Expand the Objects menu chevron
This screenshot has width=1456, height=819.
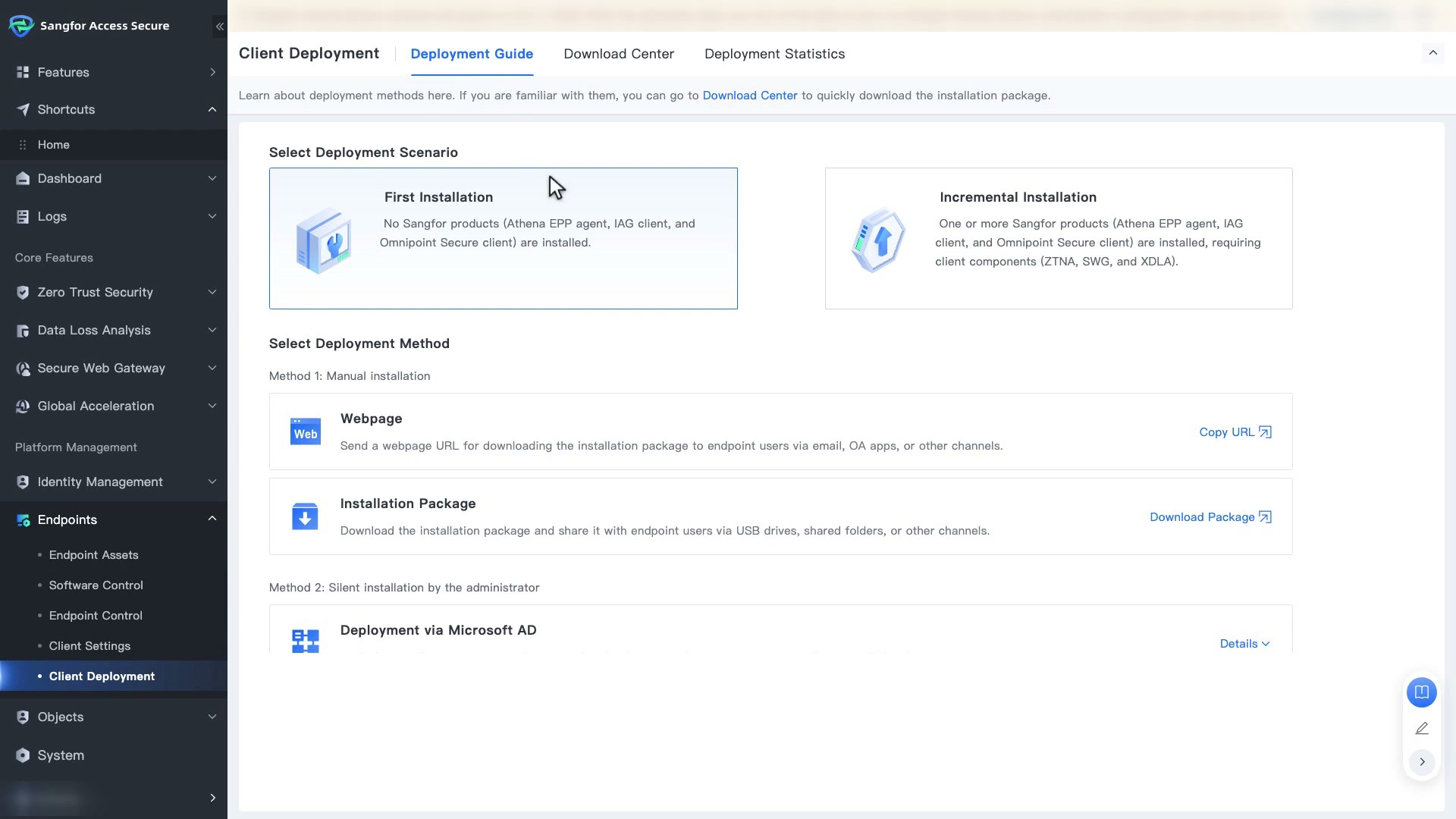[x=212, y=717]
